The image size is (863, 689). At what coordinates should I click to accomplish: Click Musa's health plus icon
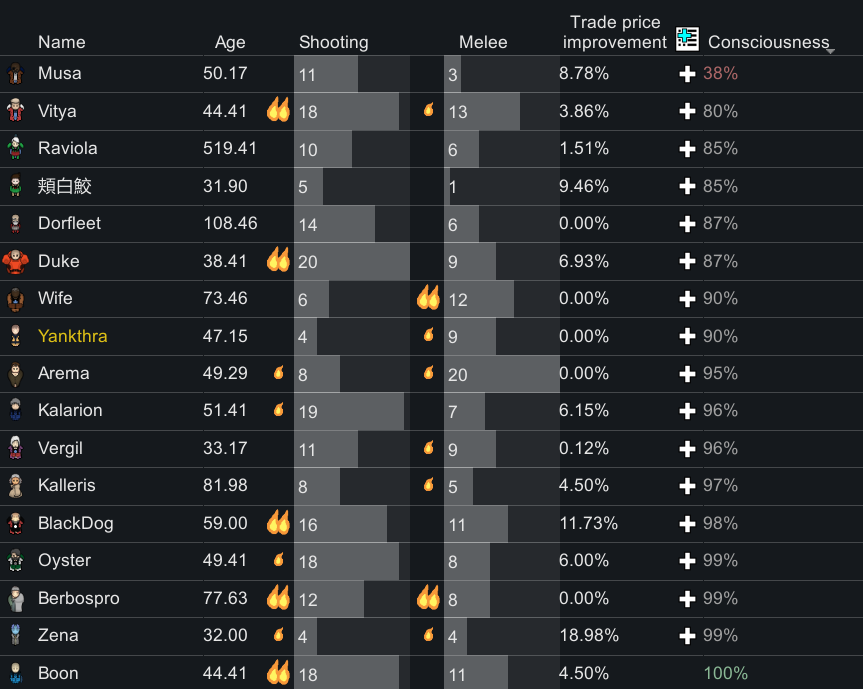pyautogui.click(x=687, y=74)
